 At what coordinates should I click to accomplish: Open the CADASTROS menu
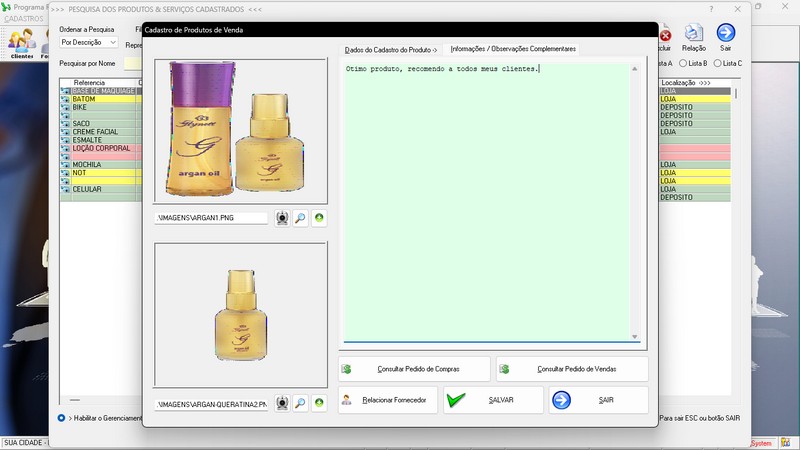[x=24, y=18]
